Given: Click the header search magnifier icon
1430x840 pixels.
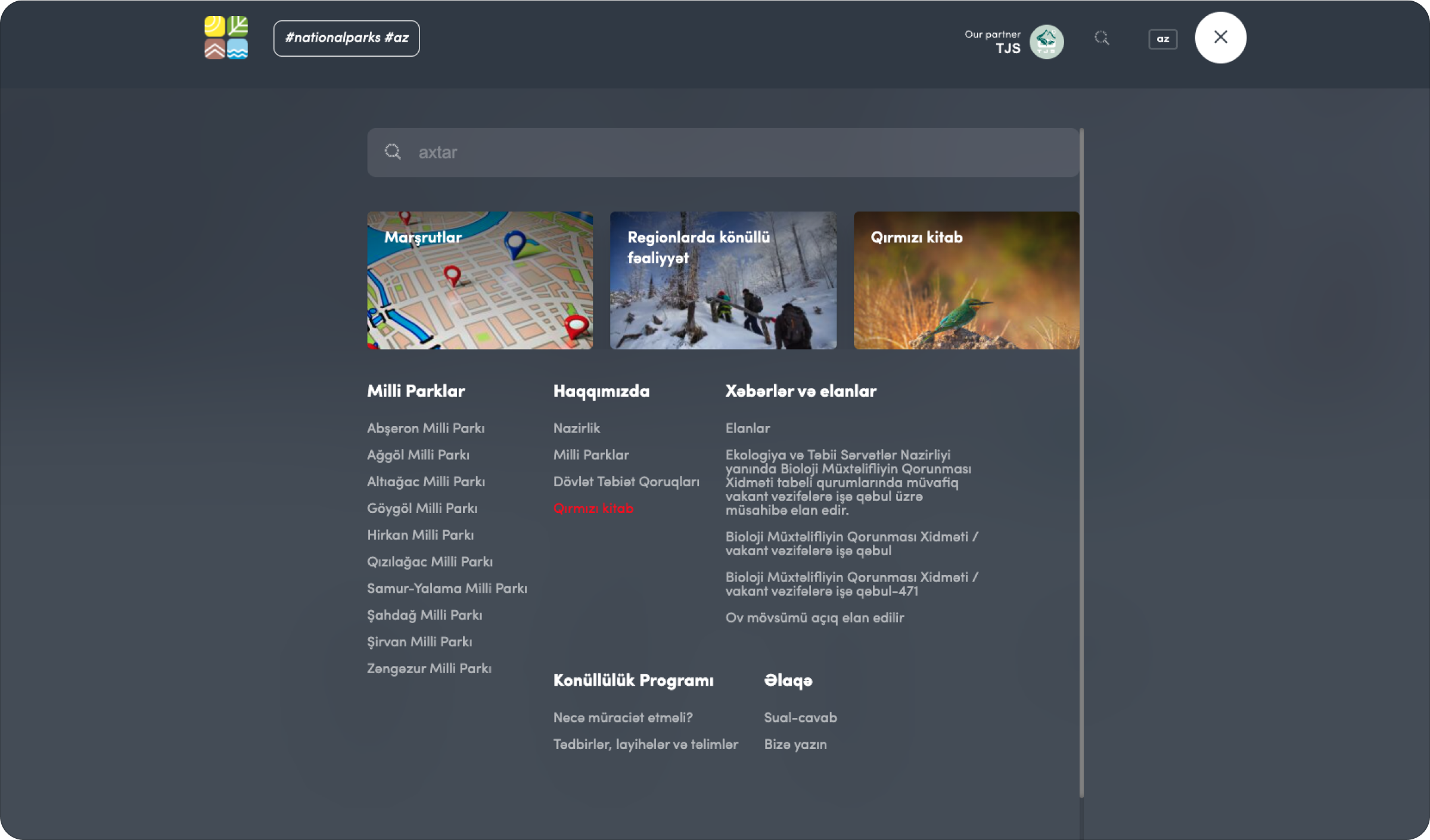Looking at the screenshot, I should coord(1102,38).
